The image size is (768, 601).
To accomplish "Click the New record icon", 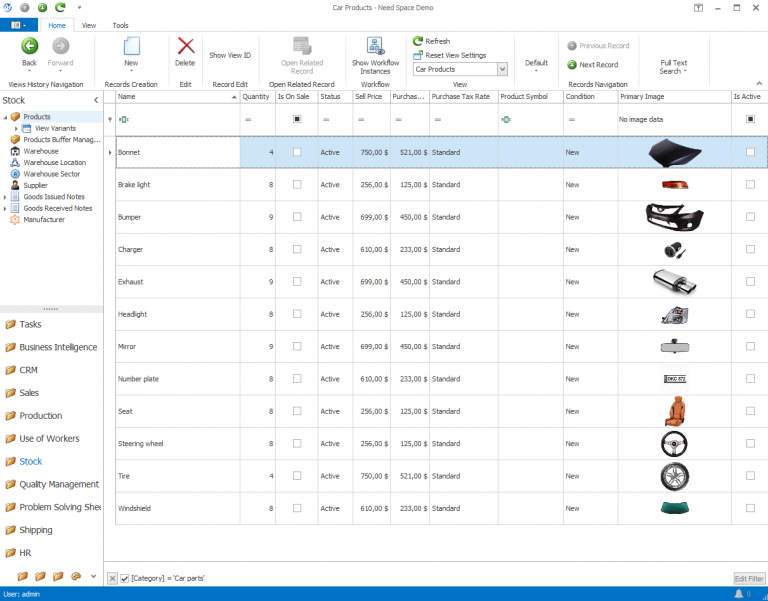I will 131,46.
